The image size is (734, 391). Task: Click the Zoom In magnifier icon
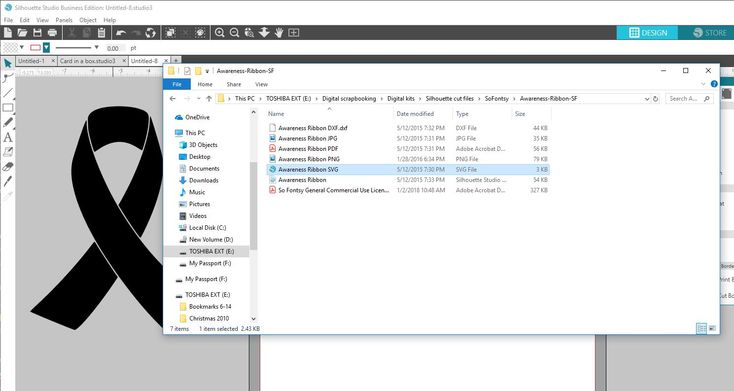[220, 32]
